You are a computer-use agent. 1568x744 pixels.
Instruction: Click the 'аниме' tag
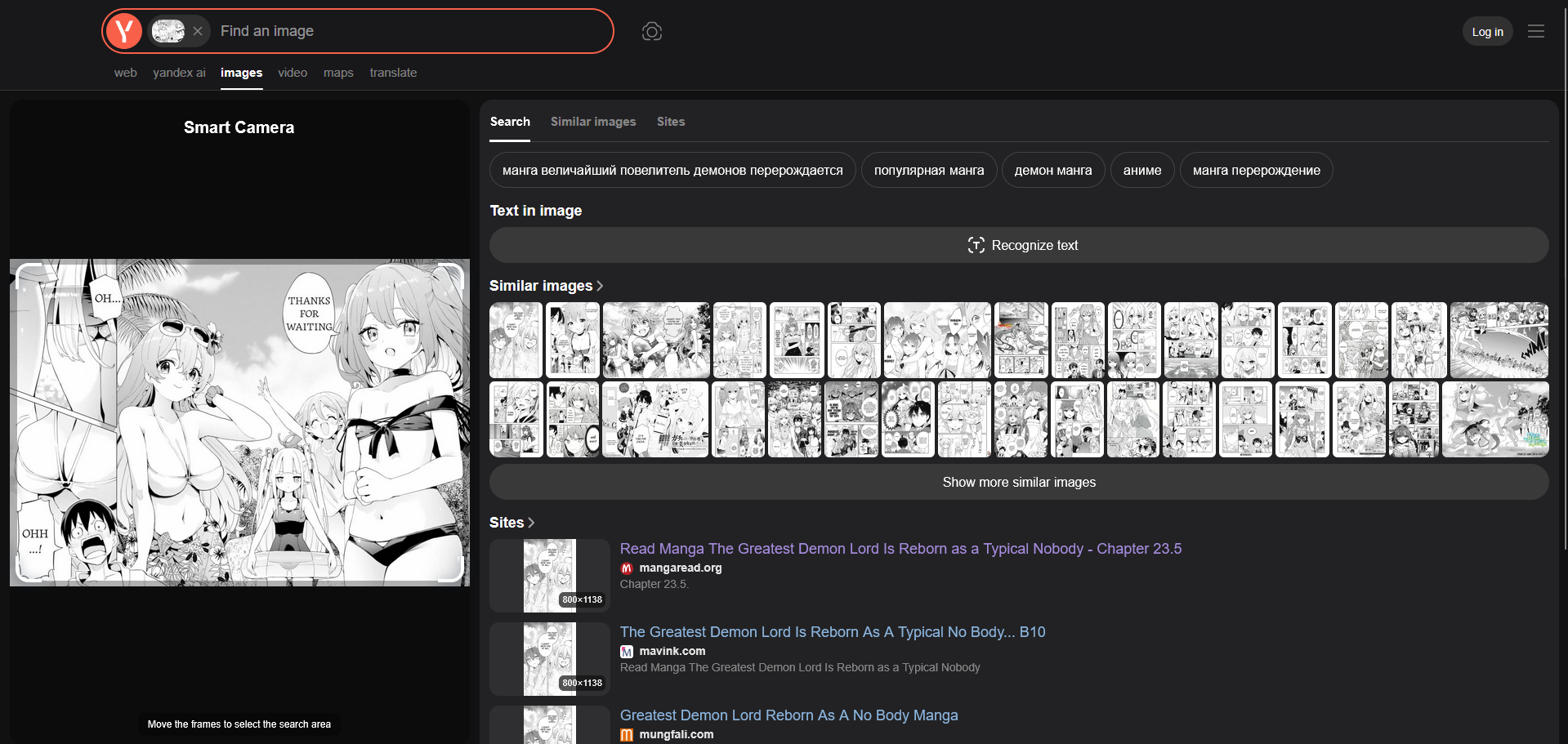(x=1142, y=170)
